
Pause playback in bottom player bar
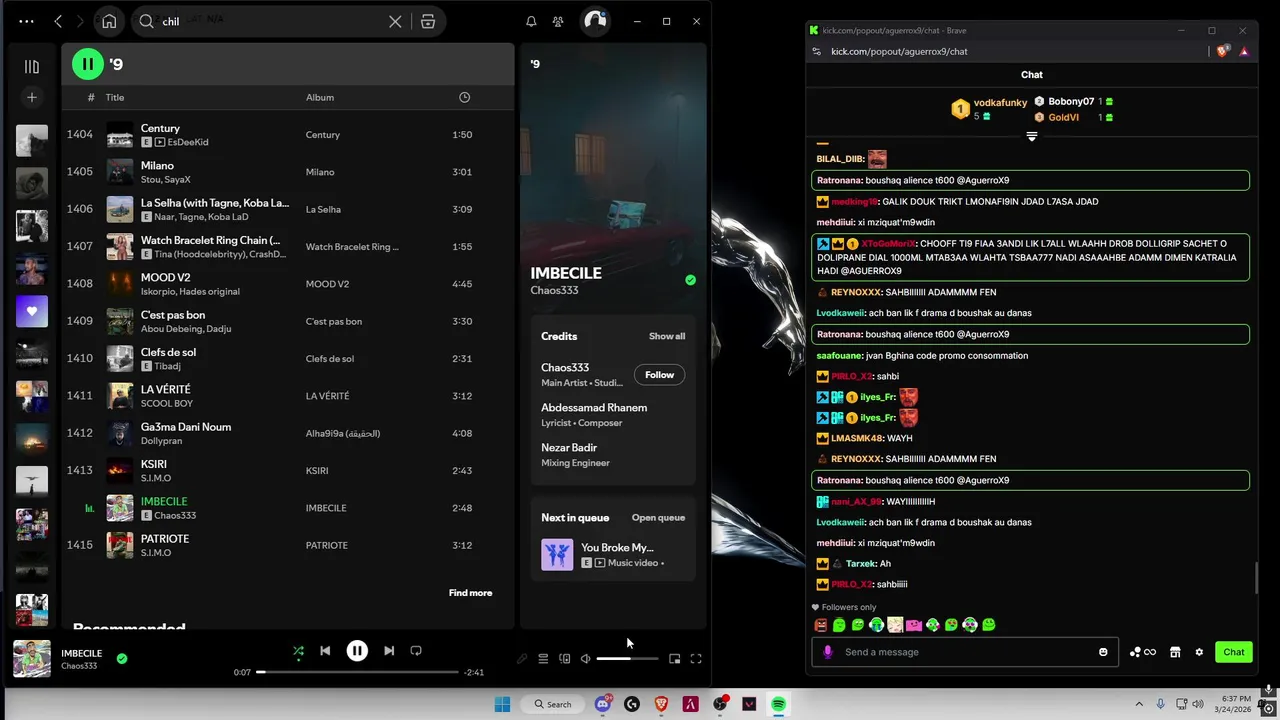(x=357, y=651)
